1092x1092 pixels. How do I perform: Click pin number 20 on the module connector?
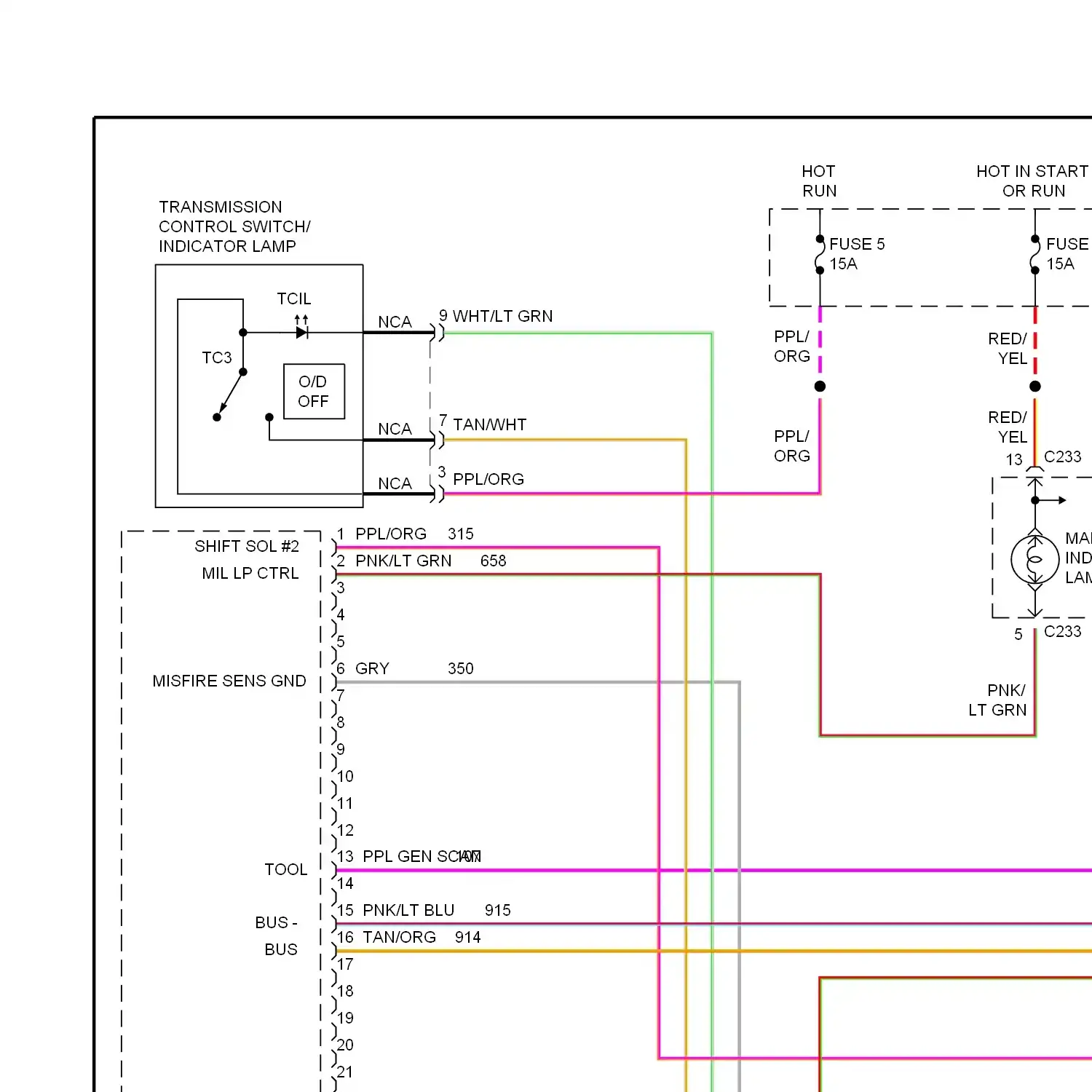click(345, 1045)
